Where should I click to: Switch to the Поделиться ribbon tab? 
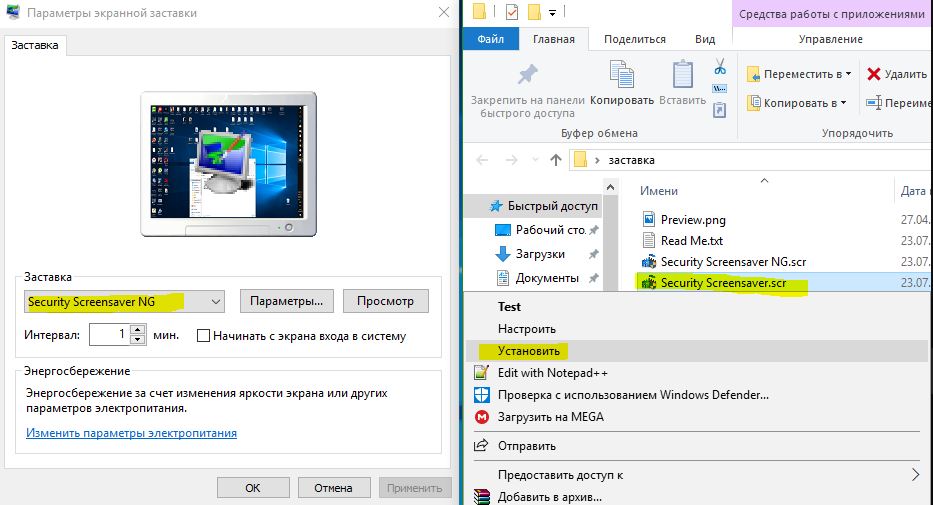point(634,39)
